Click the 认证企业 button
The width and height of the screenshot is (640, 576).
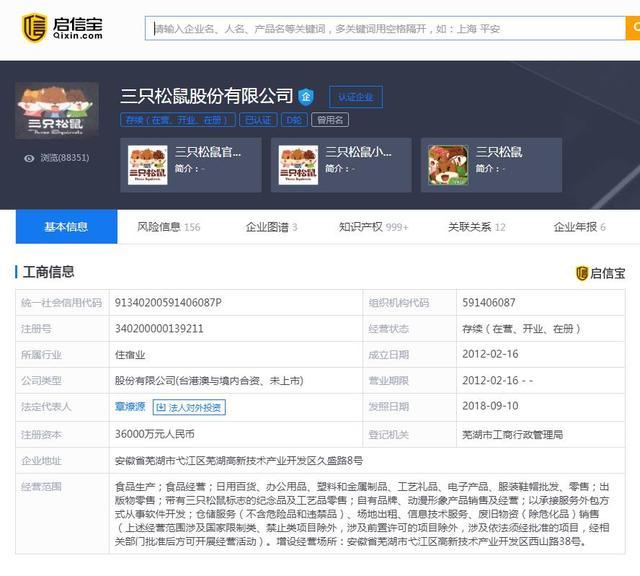point(356,97)
